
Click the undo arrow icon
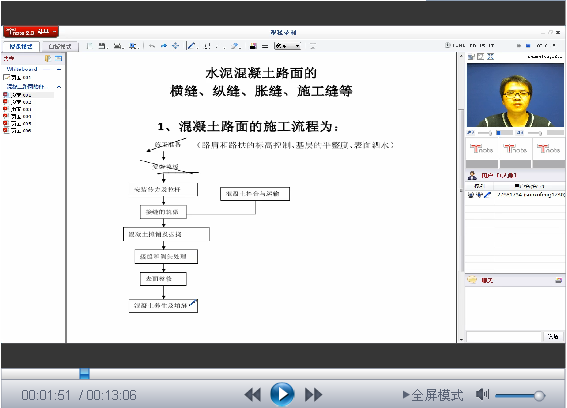pyautogui.click(x=152, y=46)
